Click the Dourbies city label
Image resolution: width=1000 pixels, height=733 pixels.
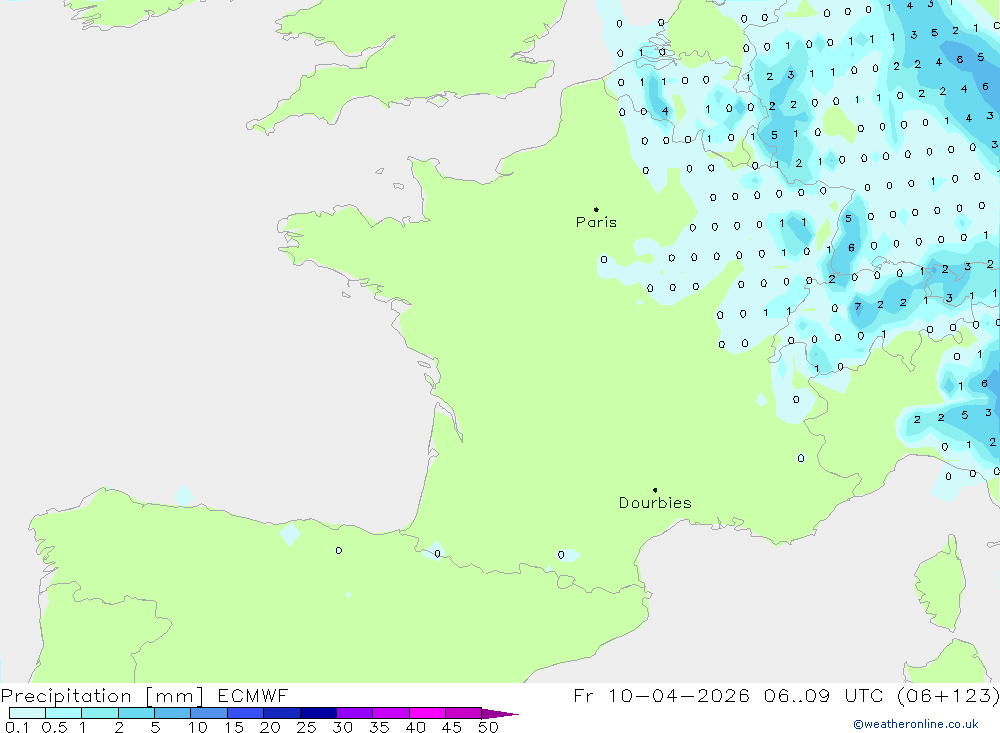click(x=655, y=503)
